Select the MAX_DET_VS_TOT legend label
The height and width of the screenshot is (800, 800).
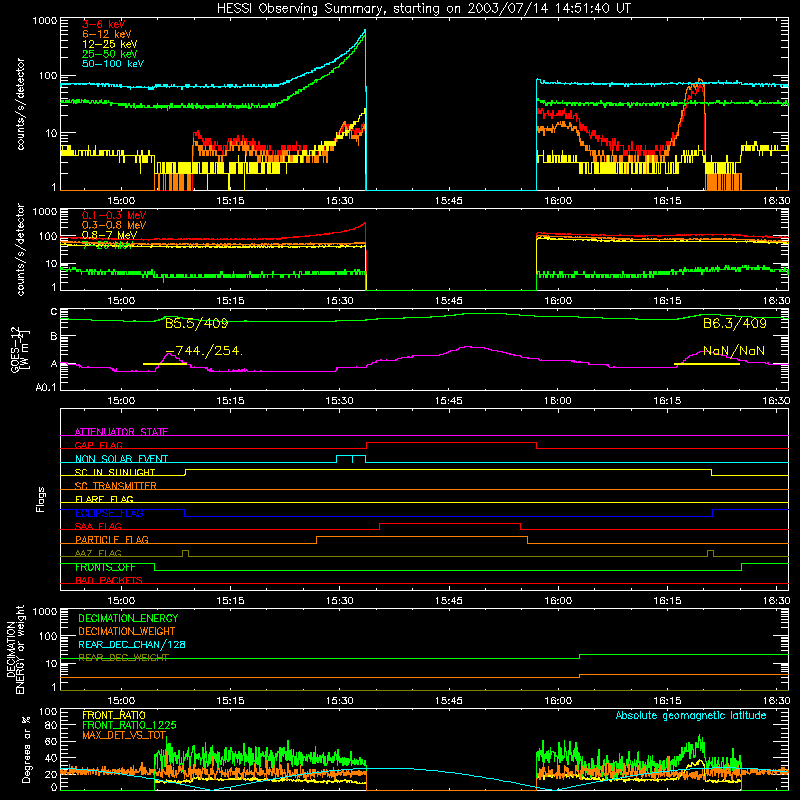123,735
